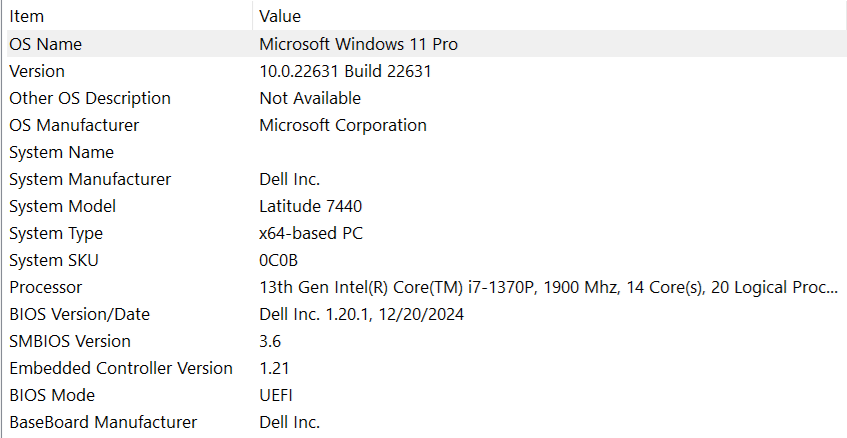Highlight the BIOS Version/Date row

point(79,314)
